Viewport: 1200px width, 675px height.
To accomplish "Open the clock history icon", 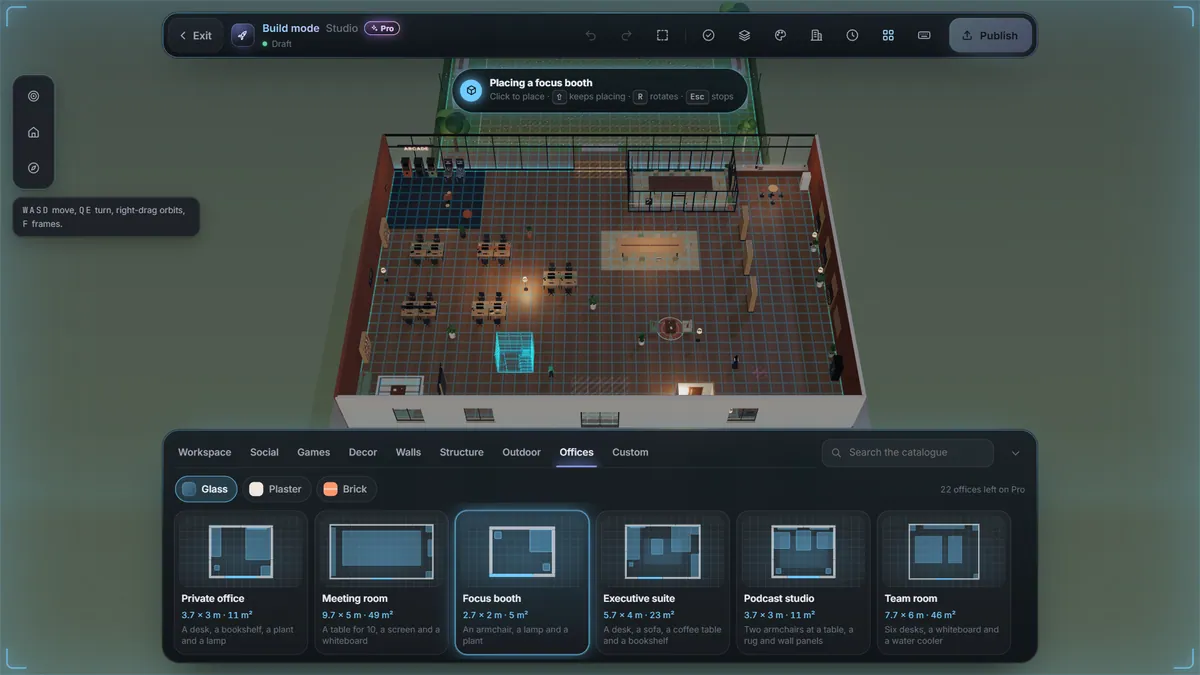I will click(x=852, y=35).
